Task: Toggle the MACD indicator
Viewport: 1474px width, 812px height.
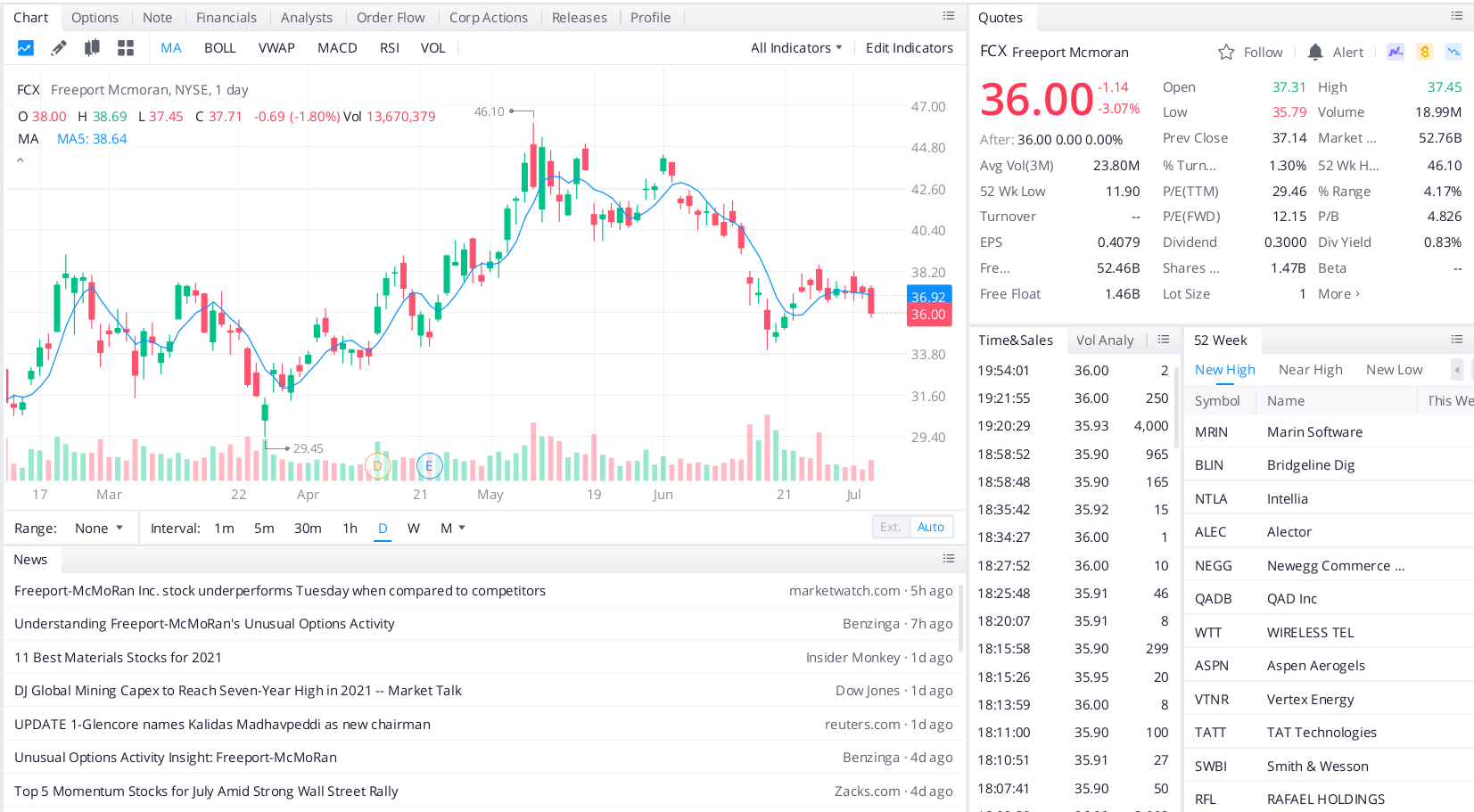Action: [337, 48]
